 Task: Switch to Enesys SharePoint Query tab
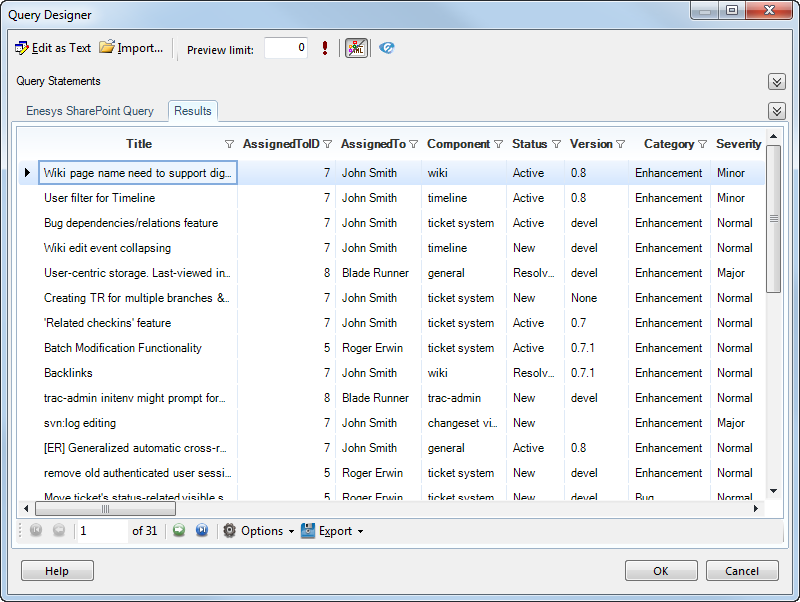click(90, 111)
